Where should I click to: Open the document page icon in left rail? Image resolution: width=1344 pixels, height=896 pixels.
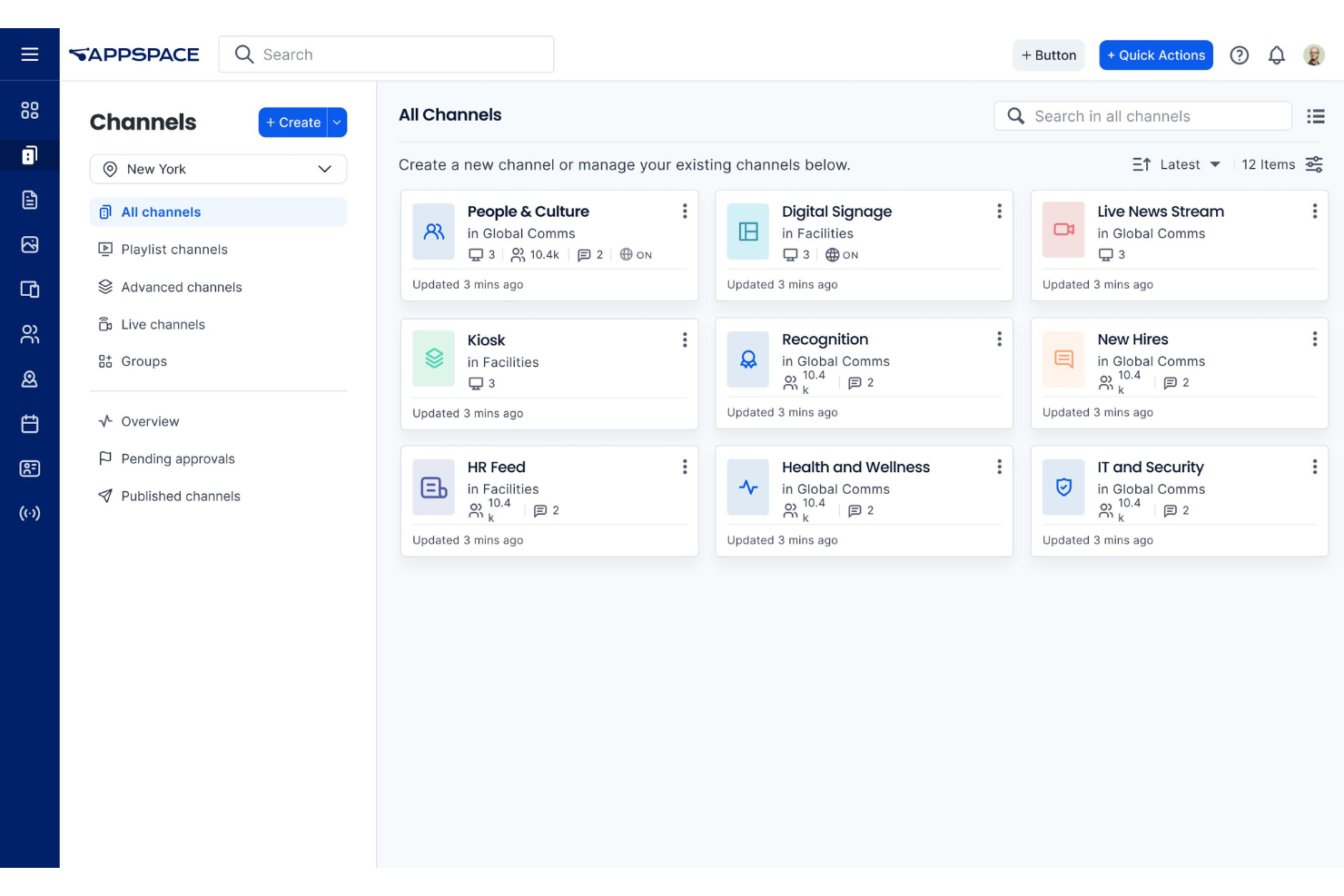(x=30, y=200)
